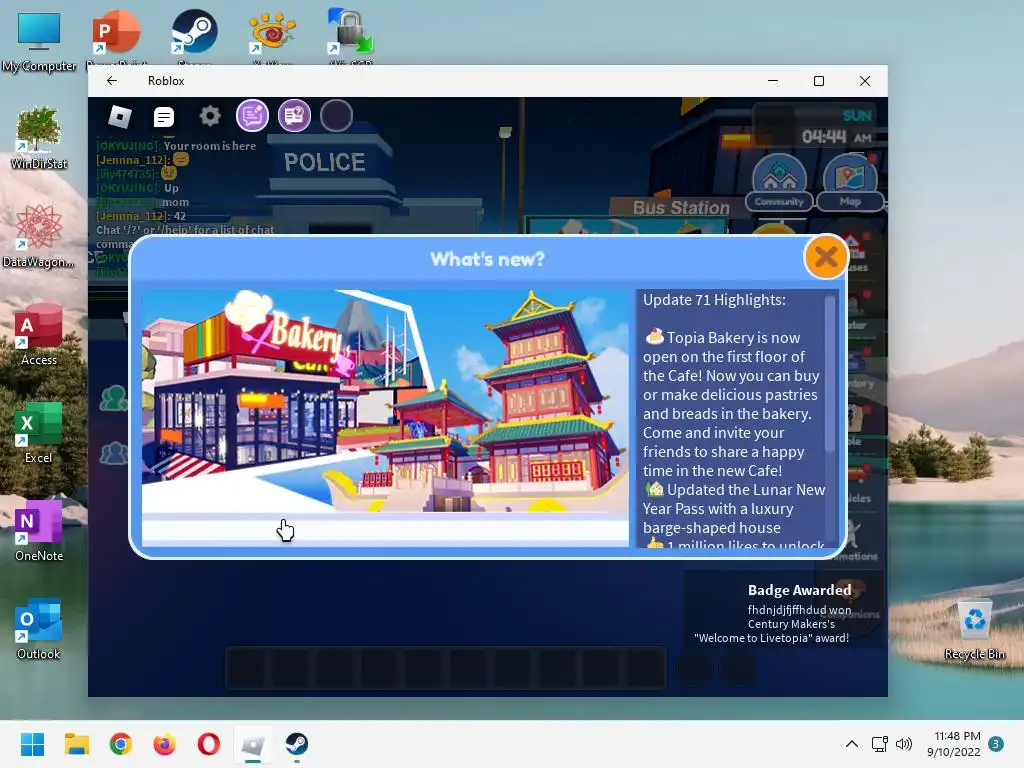1024x768 pixels.
Task: Open the Outlook desktop shortcut
Action: (x=39, y=628)
